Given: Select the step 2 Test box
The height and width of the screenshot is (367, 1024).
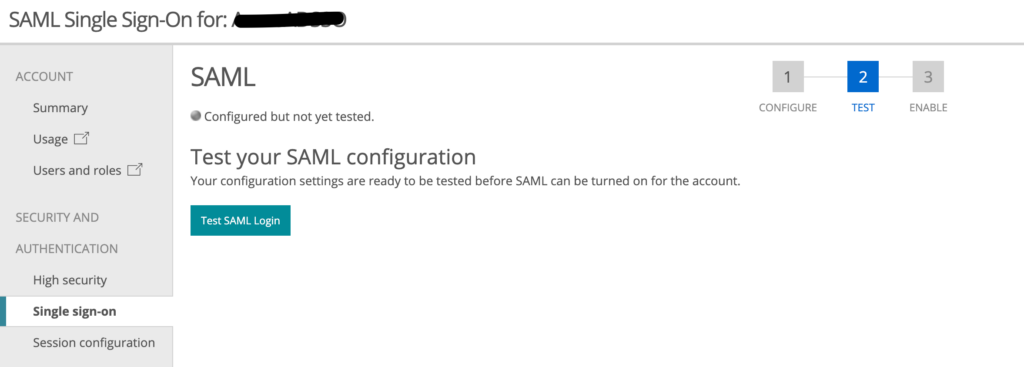Looking at the screenshot, I should pos(863,77).
